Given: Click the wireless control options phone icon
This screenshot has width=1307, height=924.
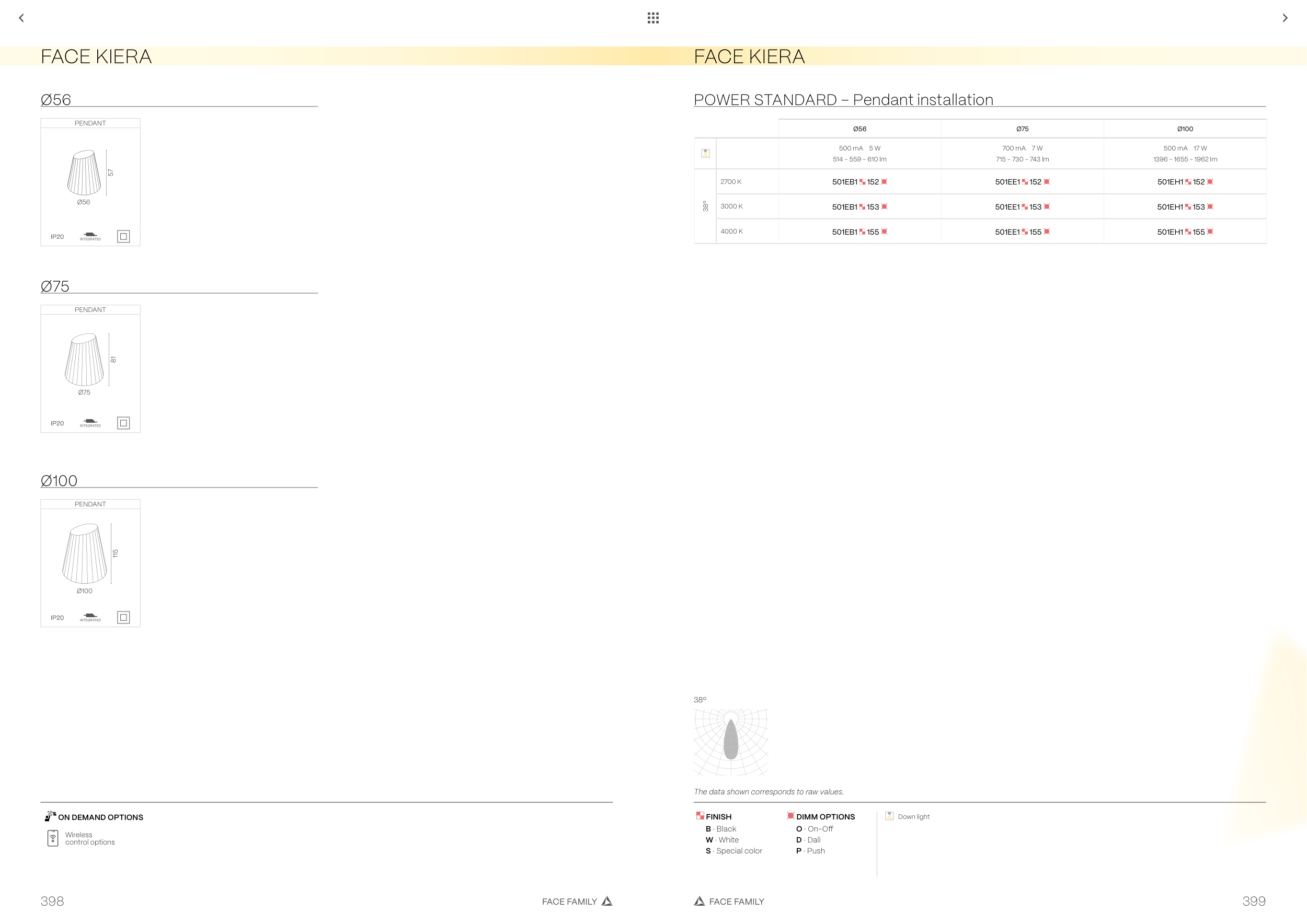Looking at the screenshot, I should pos(53,838).
